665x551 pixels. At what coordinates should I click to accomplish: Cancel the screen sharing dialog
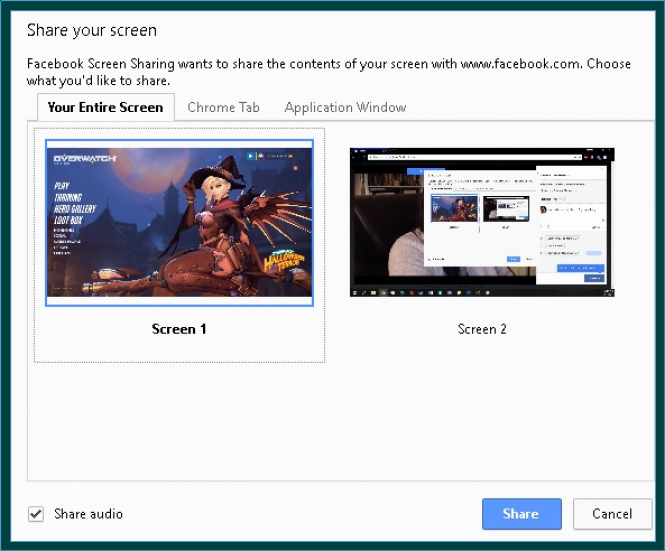tap(611, 514)
